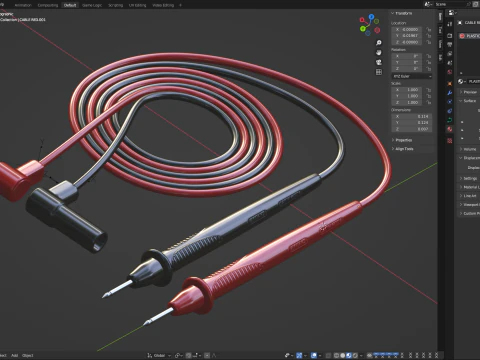Image resolution: width=480 pixels, height=360 pixels.
Task: Toggle lock on Location Y
Action: [x=429, y=36]
